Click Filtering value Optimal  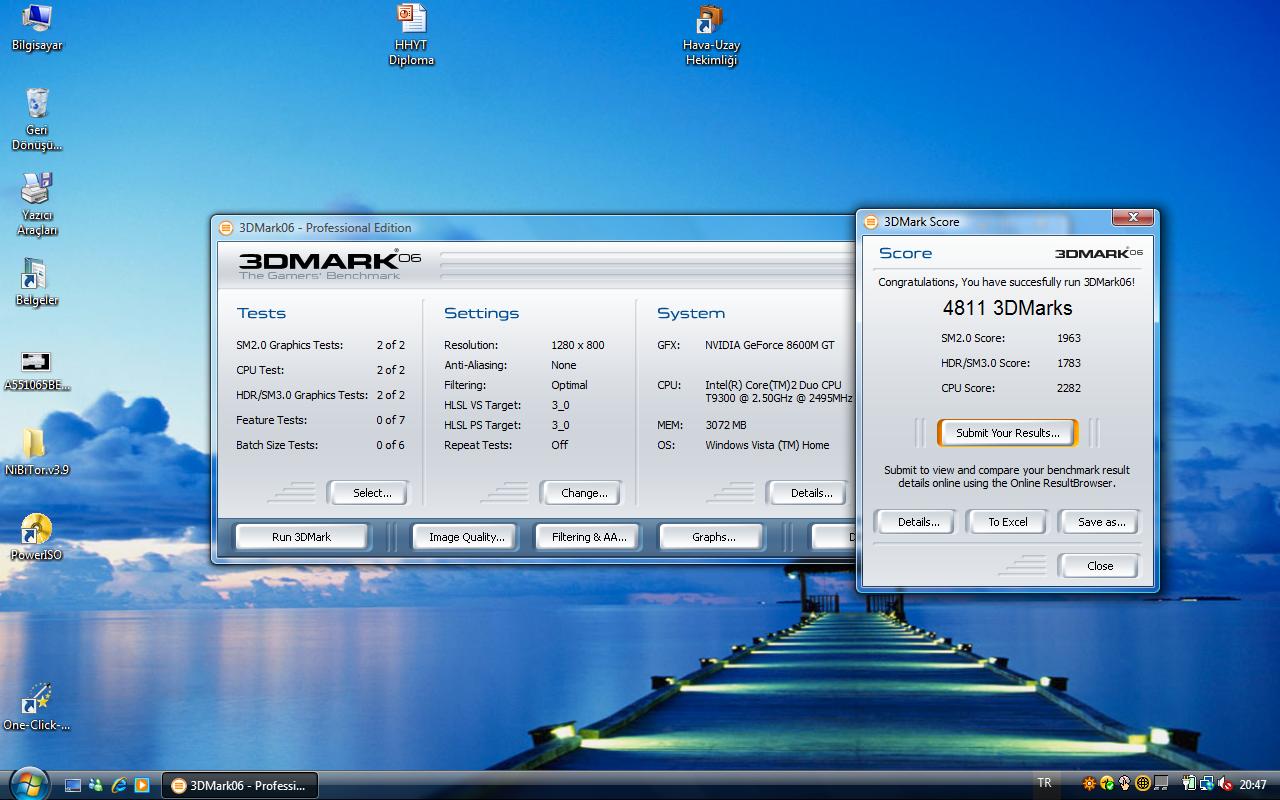[569, 385]
